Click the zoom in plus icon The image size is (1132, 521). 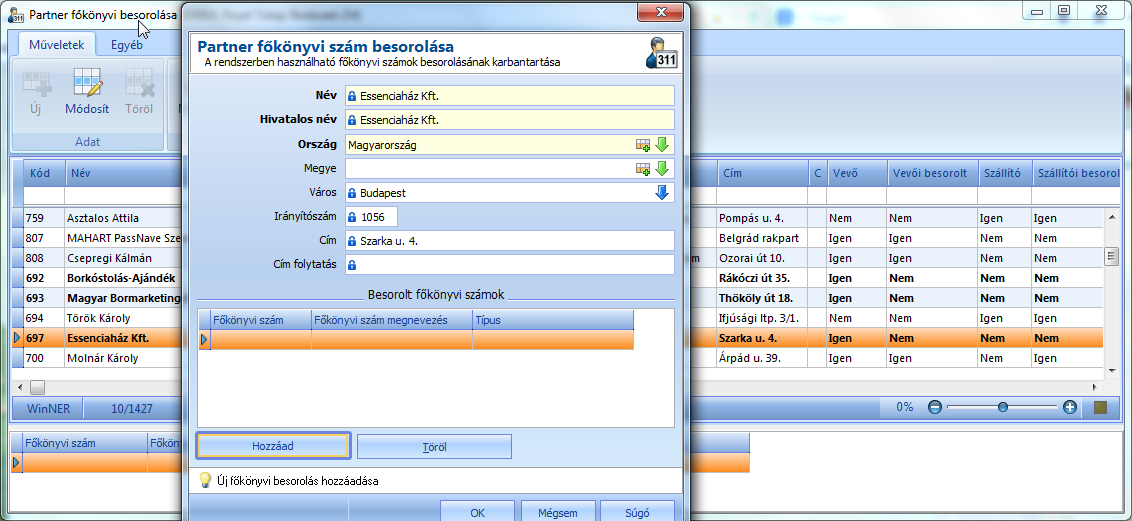point(1070,407)
